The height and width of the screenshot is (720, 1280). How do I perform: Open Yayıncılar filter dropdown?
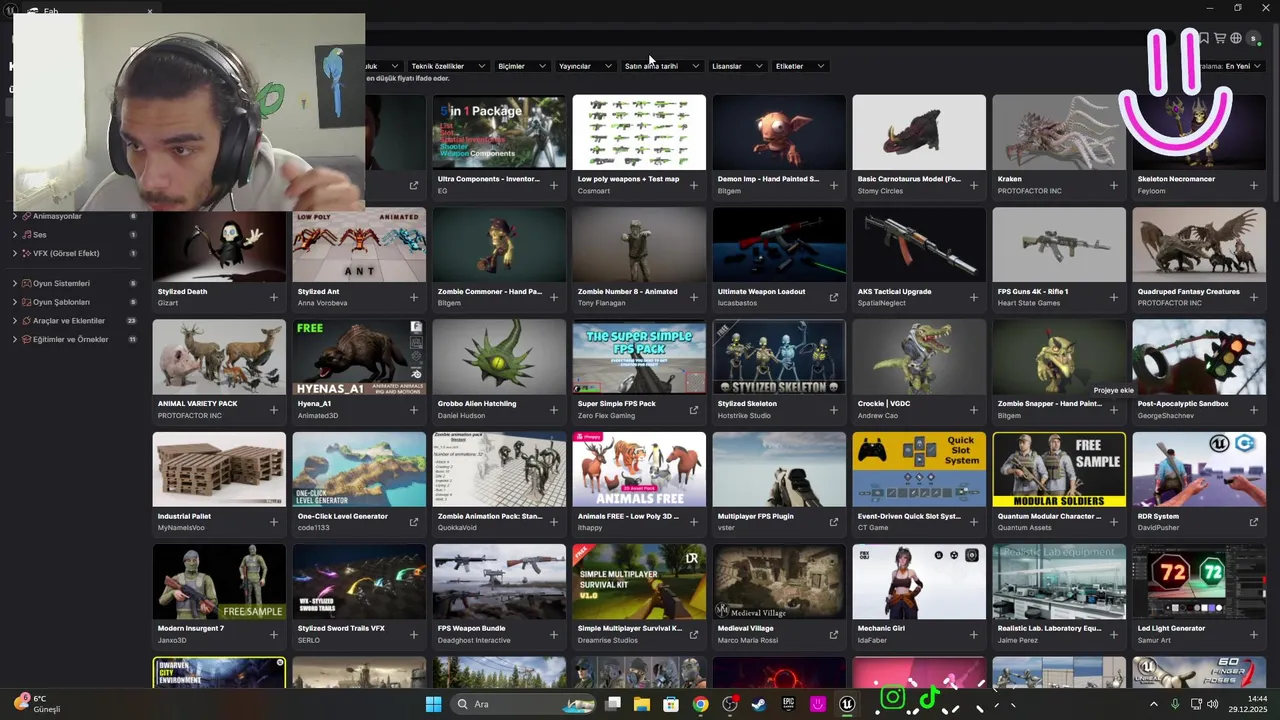[585, 66]
